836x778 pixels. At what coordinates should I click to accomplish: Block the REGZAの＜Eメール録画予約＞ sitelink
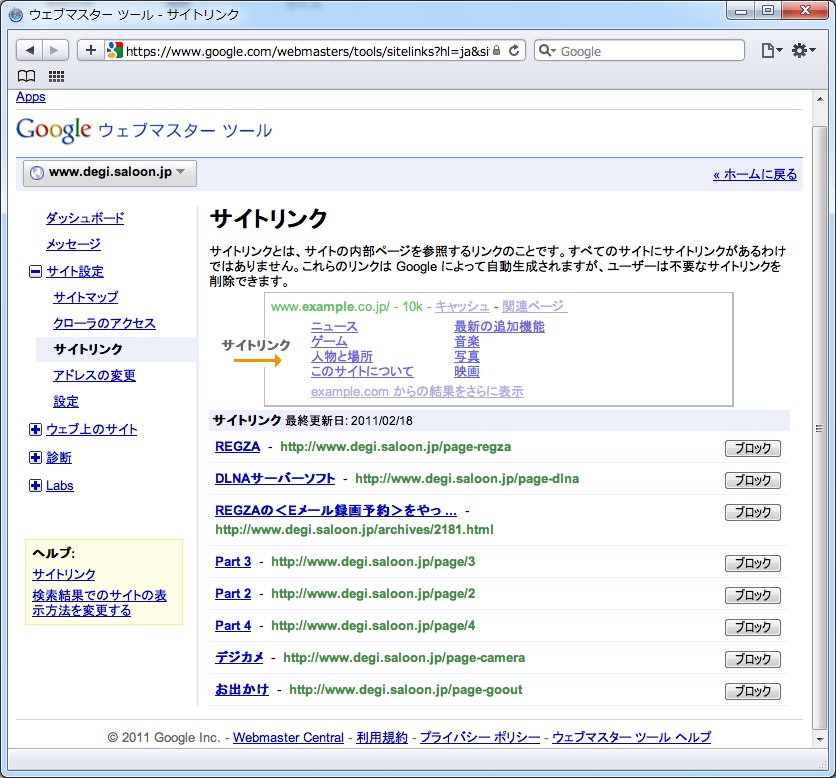752,512
